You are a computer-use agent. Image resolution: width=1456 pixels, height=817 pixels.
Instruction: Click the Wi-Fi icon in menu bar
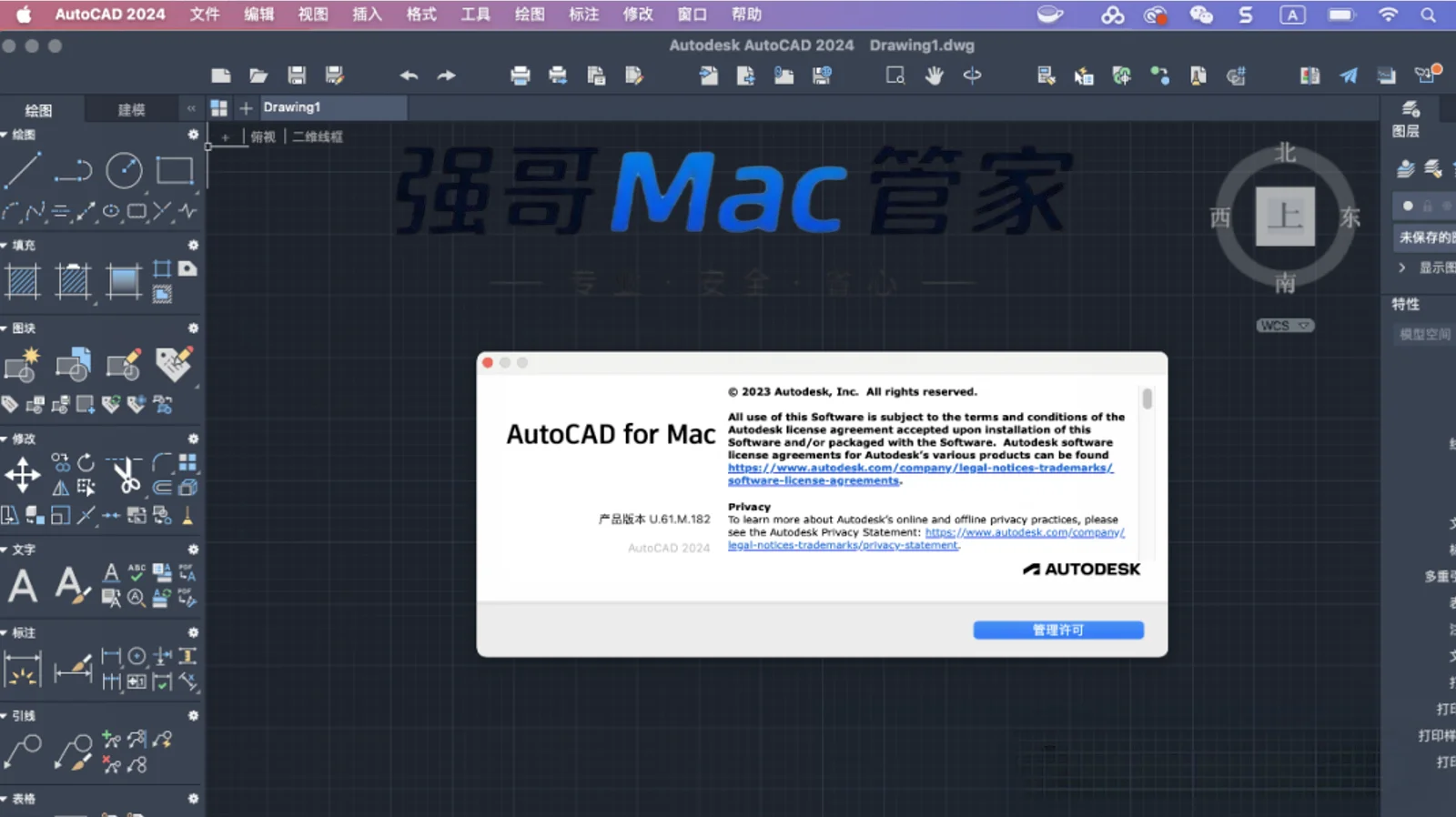[1388, 15]
